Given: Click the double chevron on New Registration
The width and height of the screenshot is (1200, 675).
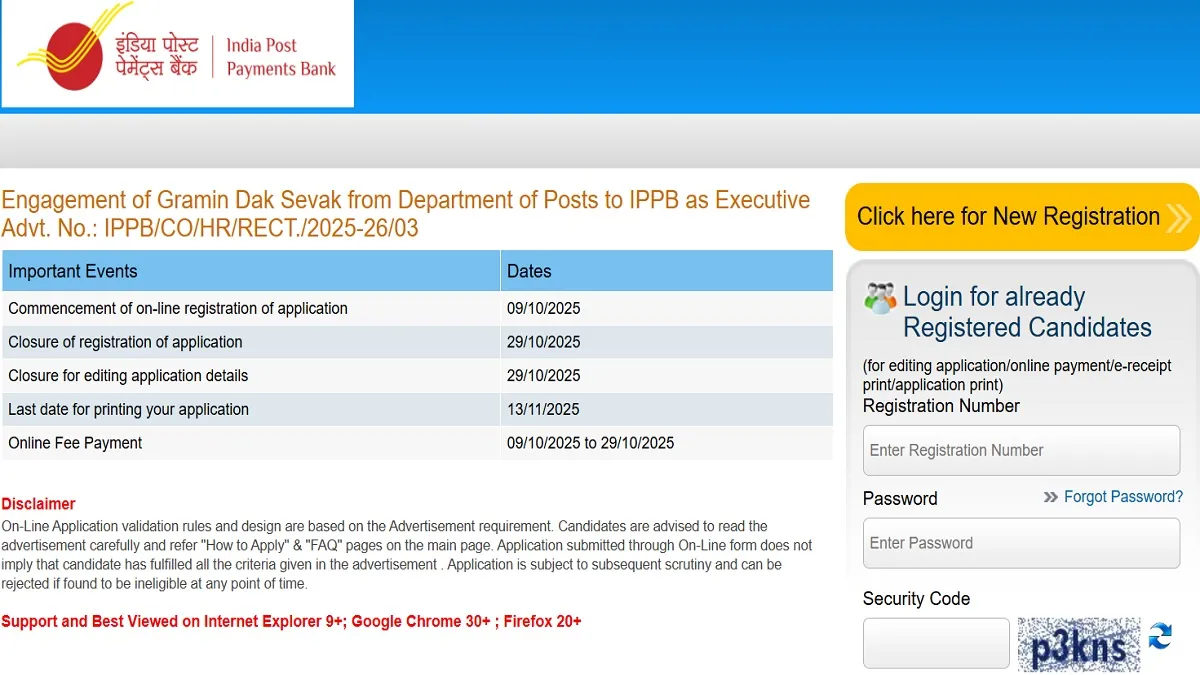Looking at the screenshot, I should point(1179,217).
